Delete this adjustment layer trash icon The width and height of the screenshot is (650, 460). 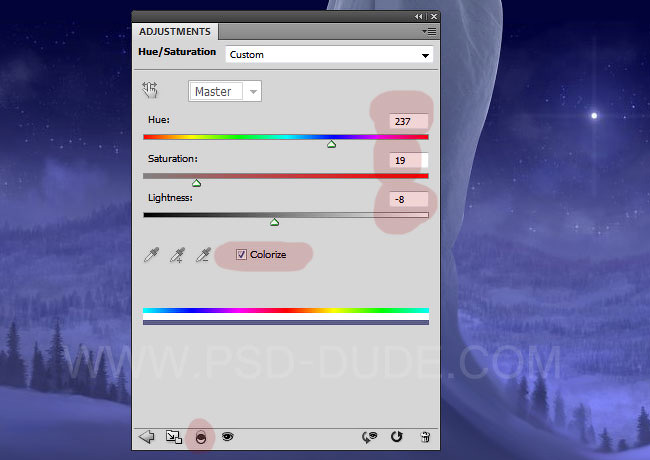(425, 436)
